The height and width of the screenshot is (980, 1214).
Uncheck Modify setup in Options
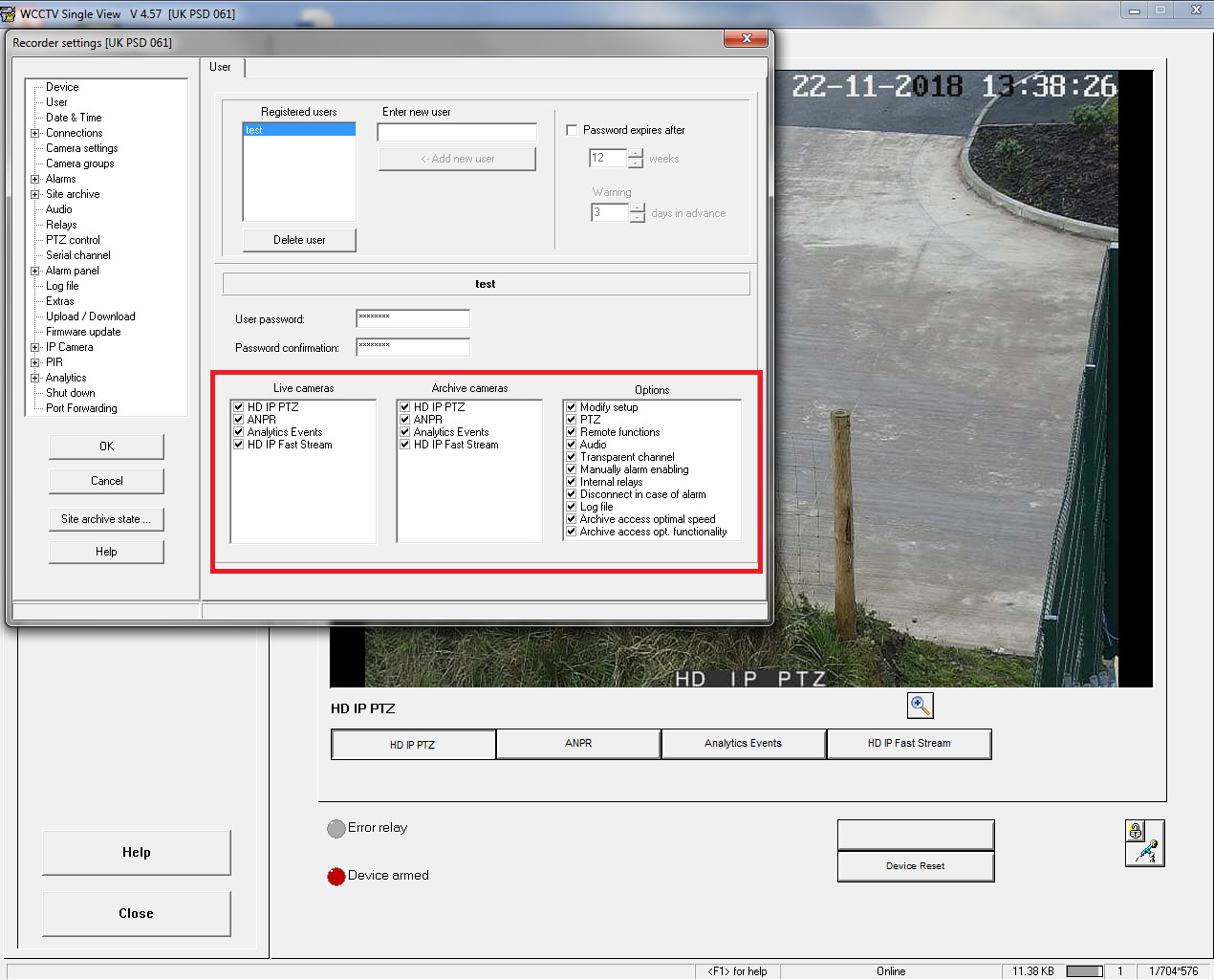click(572, 407)
